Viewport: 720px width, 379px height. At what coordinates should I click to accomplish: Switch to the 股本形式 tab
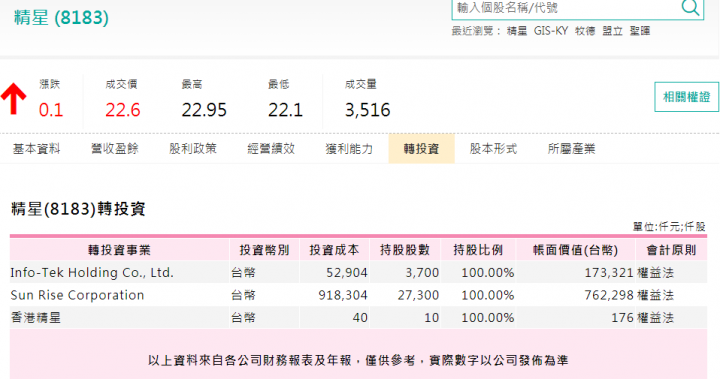coord(493,148)
